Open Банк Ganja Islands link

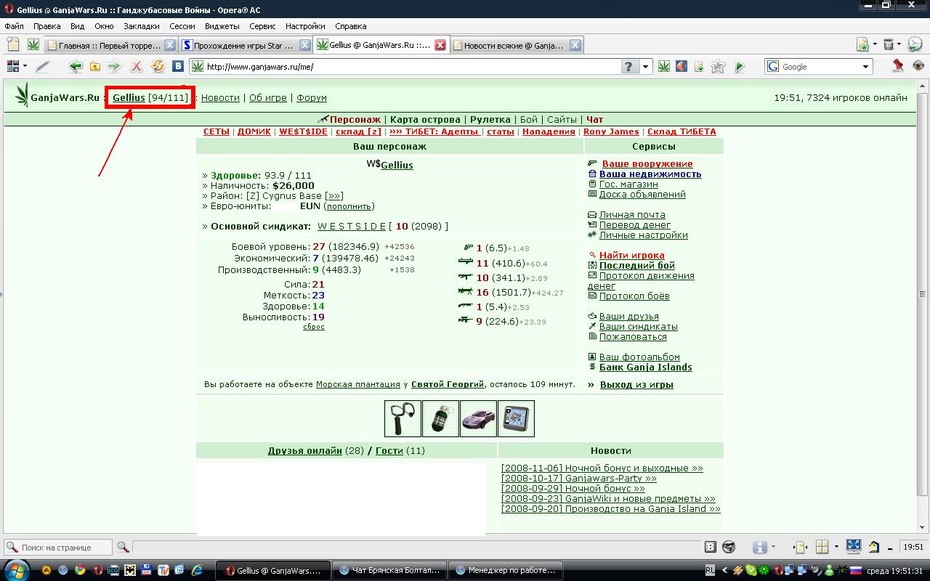click(x=645, y=367)
